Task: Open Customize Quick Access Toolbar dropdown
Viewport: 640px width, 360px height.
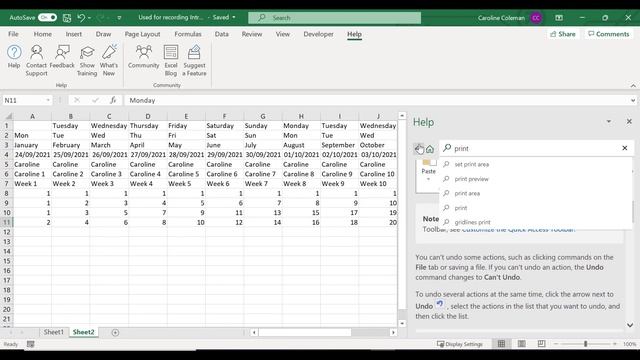Action: coord(119,18)
